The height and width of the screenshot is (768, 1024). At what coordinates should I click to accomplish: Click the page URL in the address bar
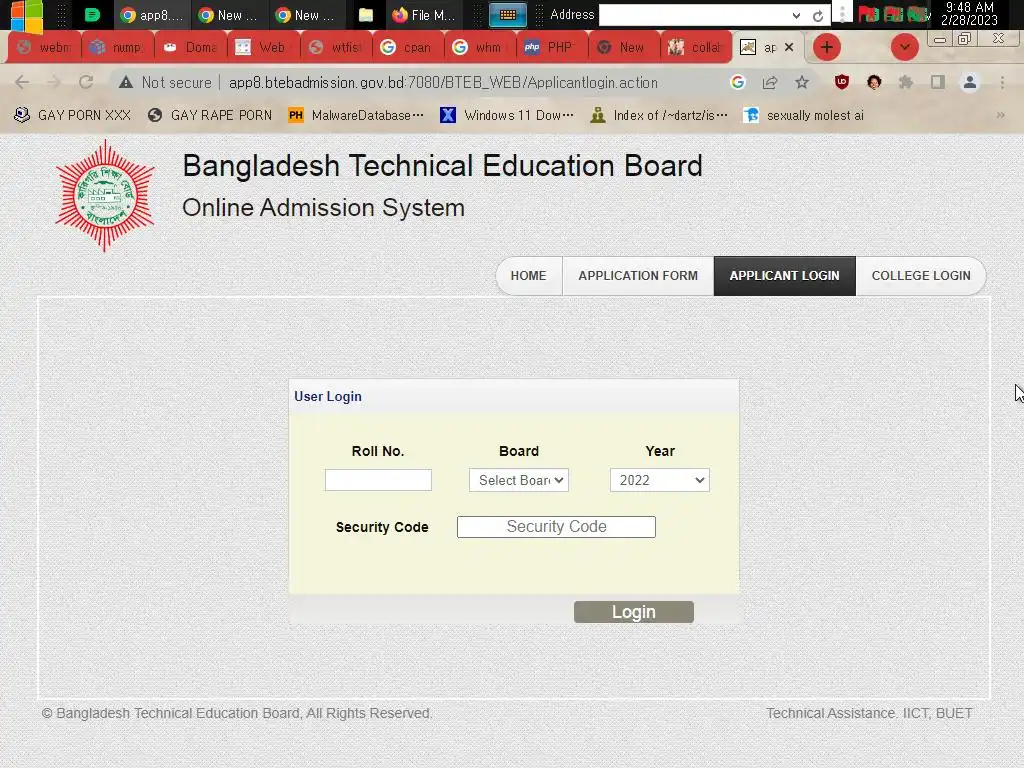coord(443,83)
